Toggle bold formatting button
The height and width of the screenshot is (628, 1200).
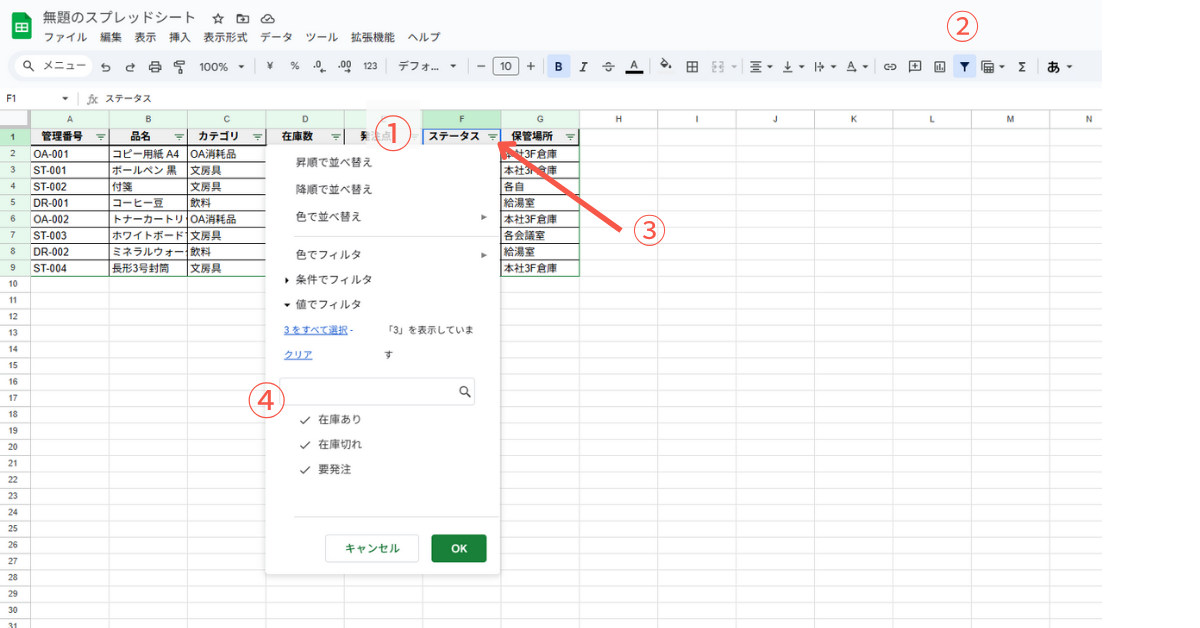pyautogui.click(x=558, y=67)
